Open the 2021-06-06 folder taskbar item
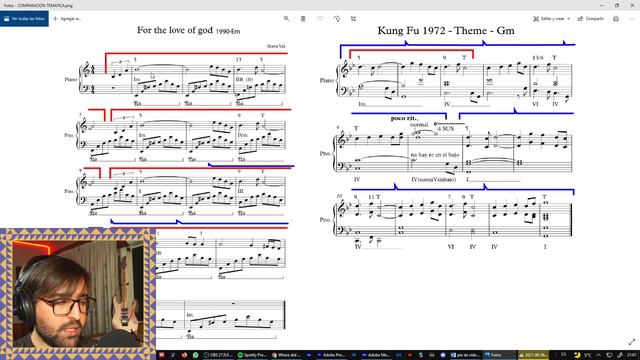This screenshot has height=360, width=640. (x=533, y=355)
